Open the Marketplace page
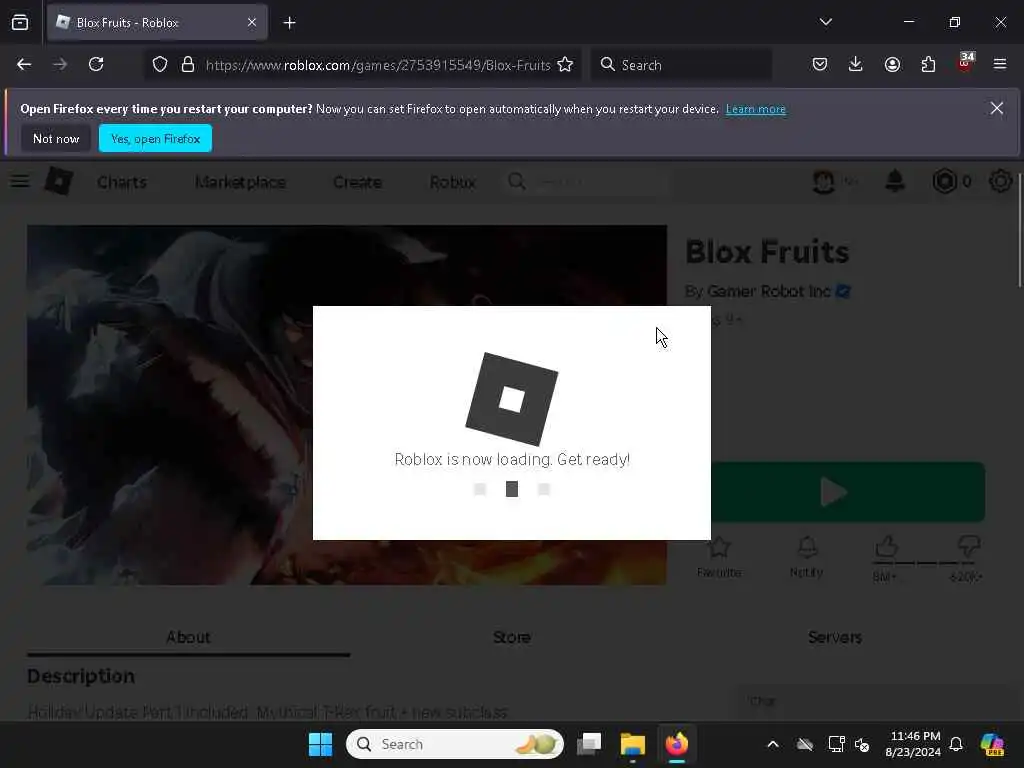This screenshot has width=1024, height=768. point(240,182)
